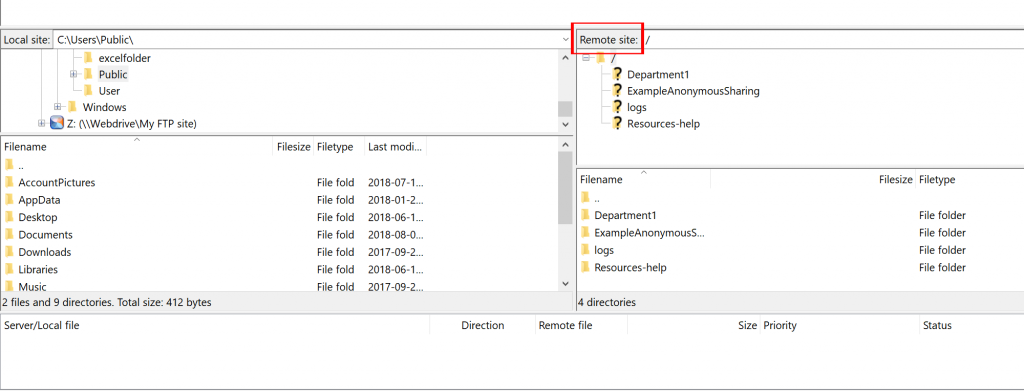The height and width of the screenshot is (391, 1024).
Task: Sort local files by Last modified column
Action: click(396, 147)
